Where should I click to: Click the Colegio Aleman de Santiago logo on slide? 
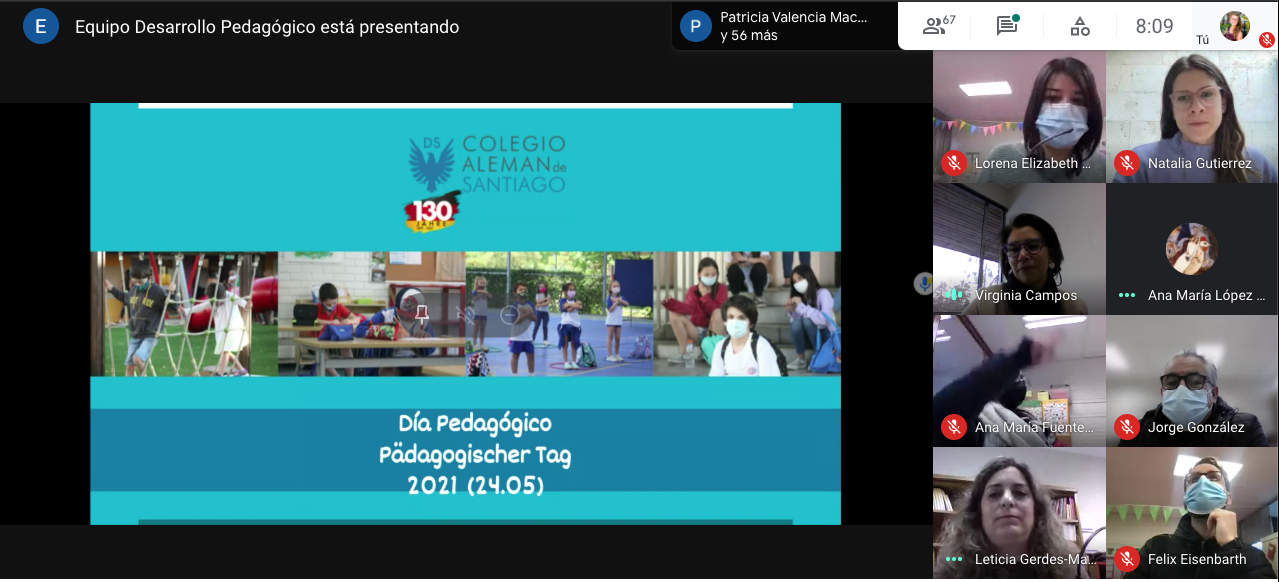(487, 165)
